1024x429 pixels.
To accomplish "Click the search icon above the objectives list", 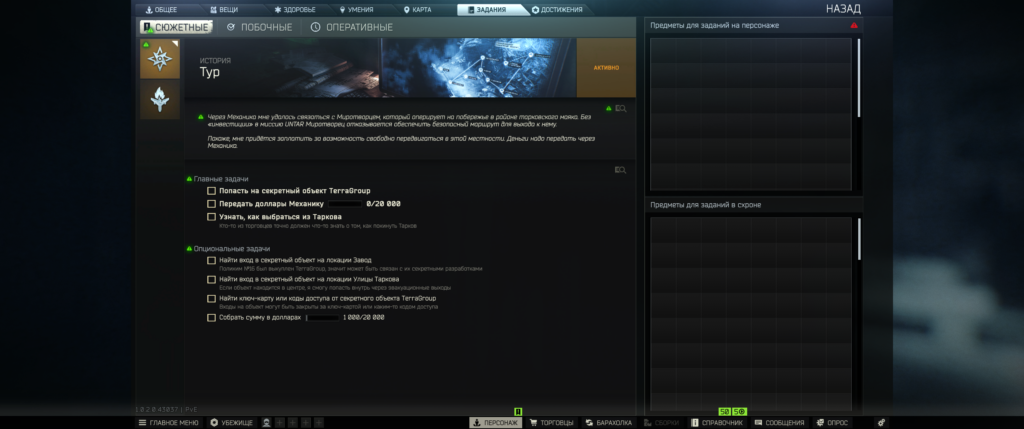I will (x=621, y=170).
